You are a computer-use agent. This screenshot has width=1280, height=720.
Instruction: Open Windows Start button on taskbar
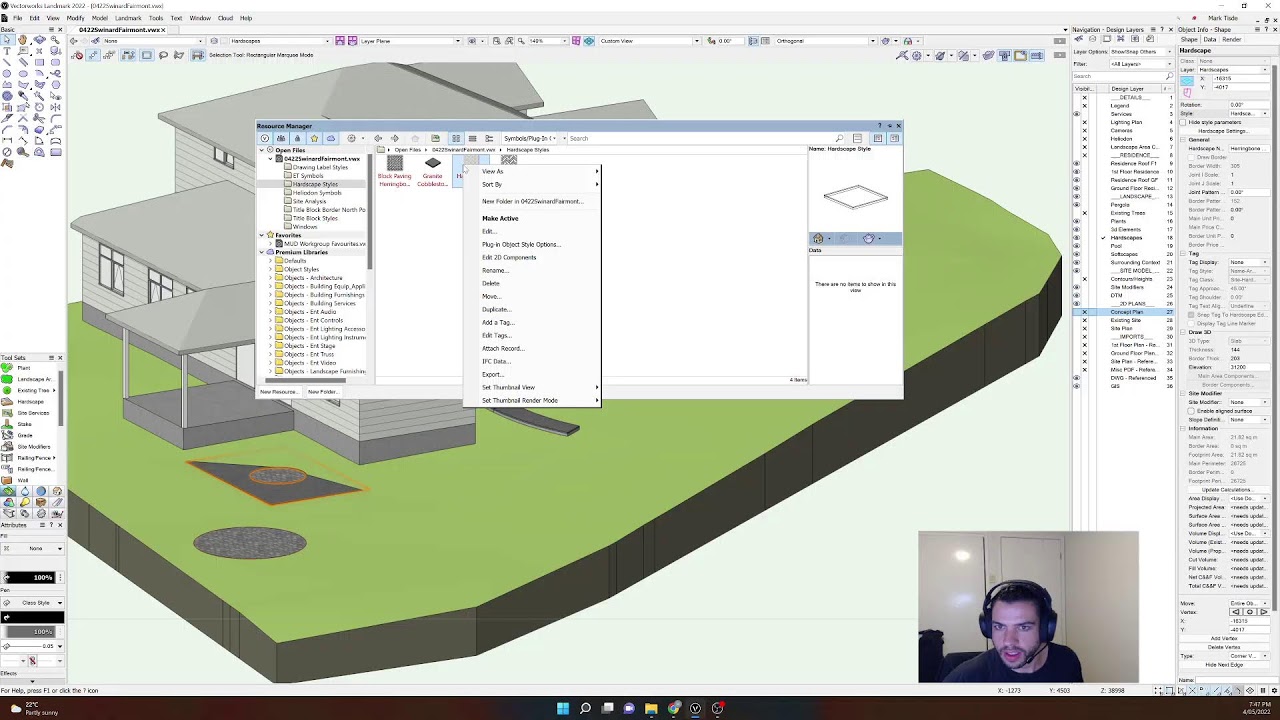click(x=563, y=708)
